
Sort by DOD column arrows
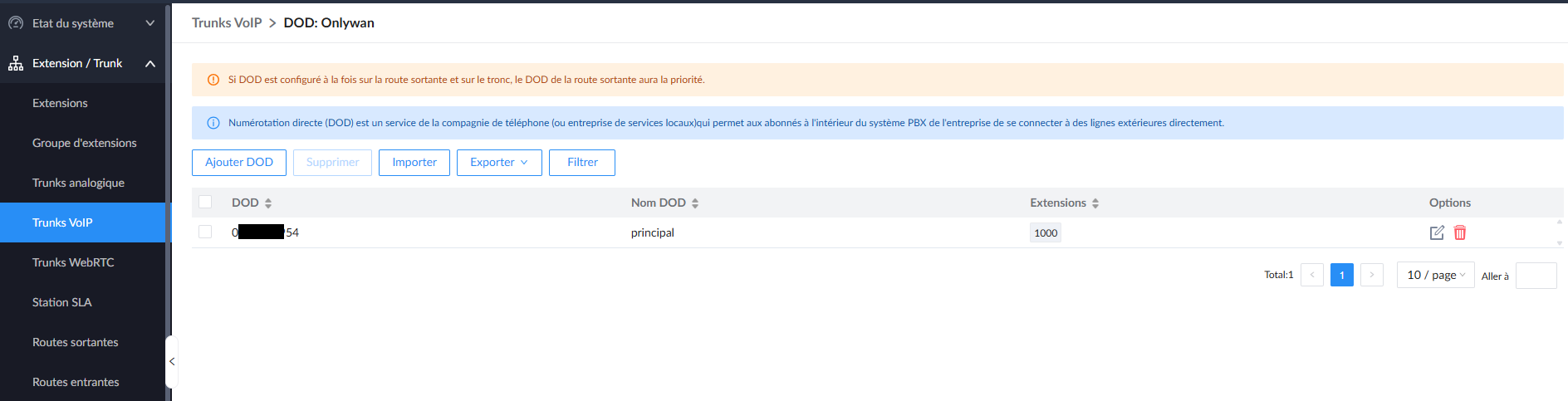(268, 203)
